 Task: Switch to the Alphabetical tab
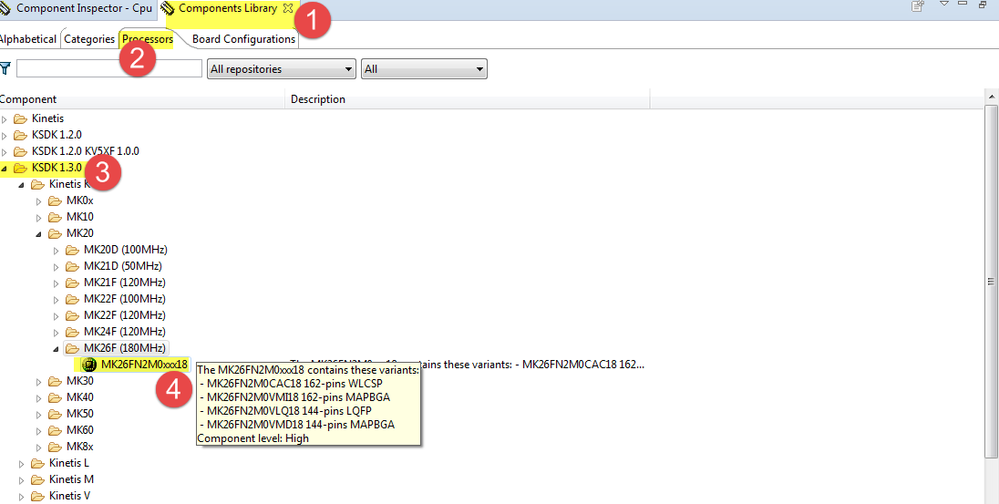pos(29,39)
